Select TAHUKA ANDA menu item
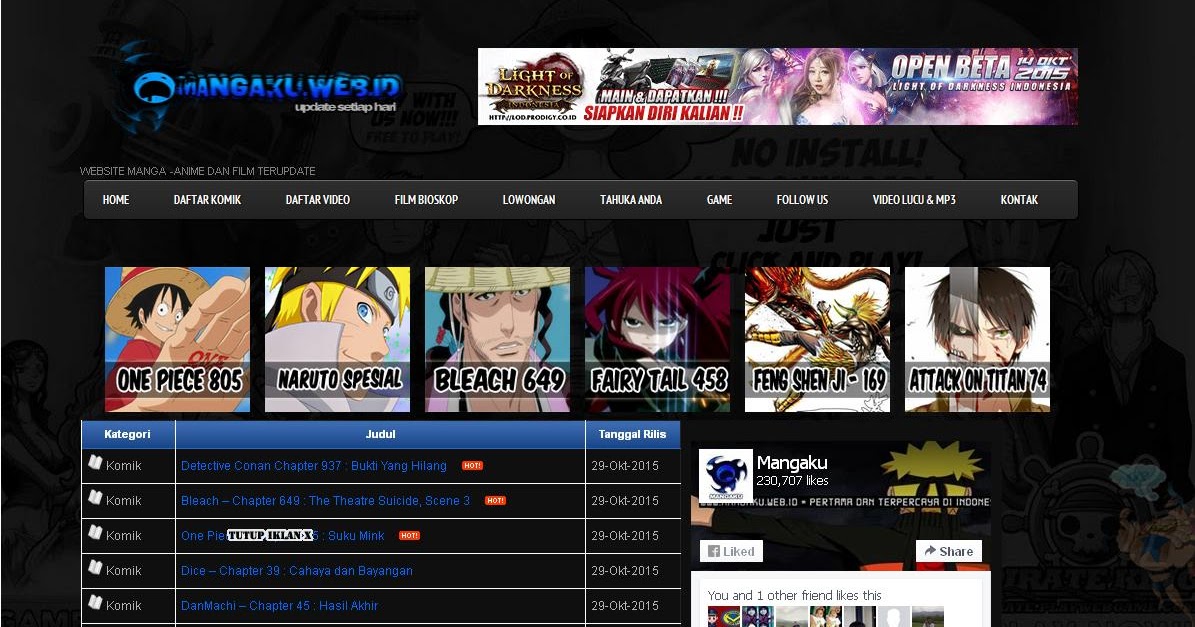 (631, 200)
